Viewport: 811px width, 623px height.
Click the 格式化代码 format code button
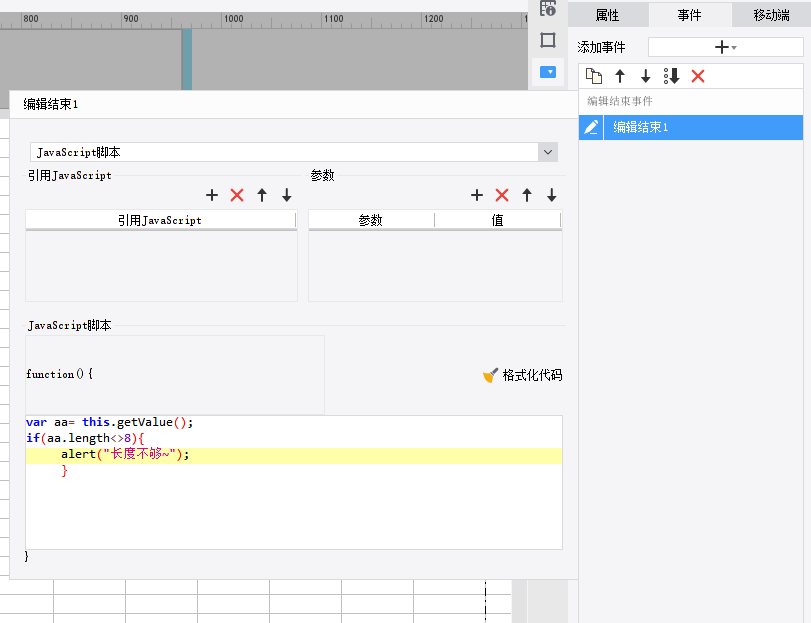click(522, 375)
